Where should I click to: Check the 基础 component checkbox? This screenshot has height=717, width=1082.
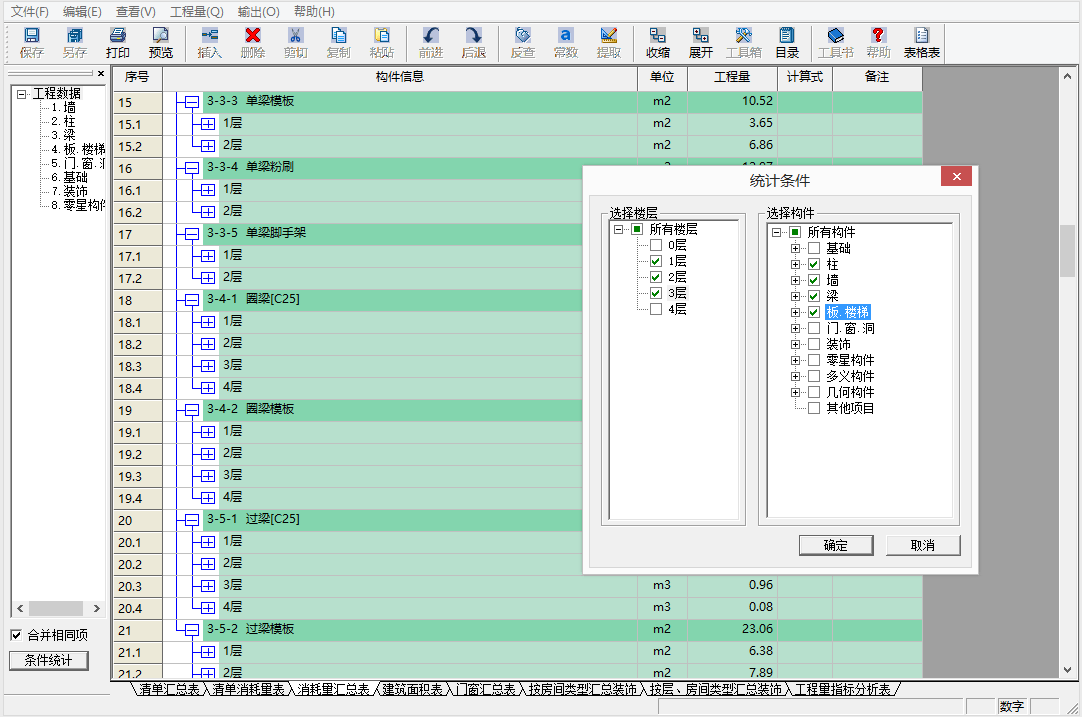[814, 247]
